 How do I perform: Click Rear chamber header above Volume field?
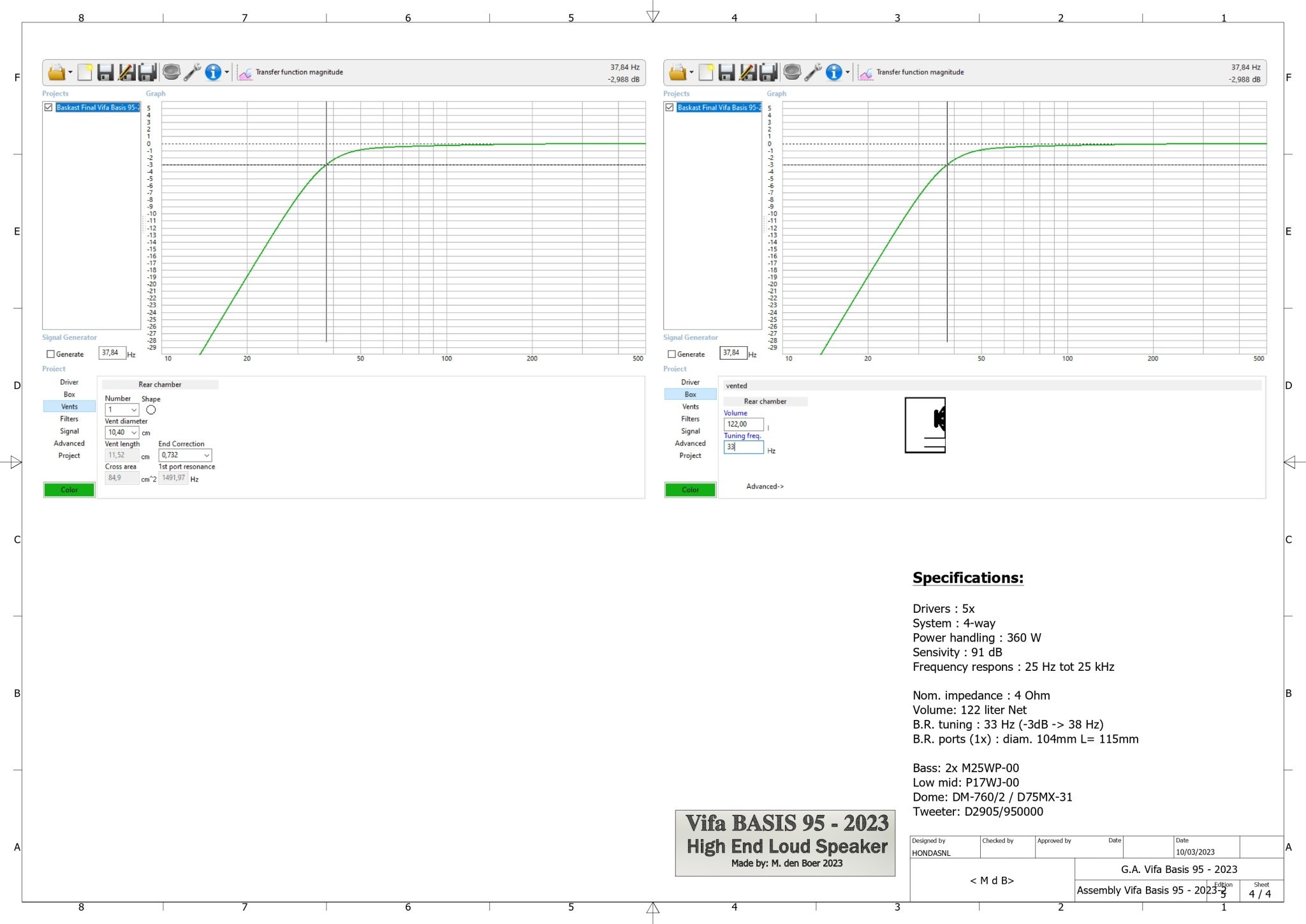tap(765, 401)
